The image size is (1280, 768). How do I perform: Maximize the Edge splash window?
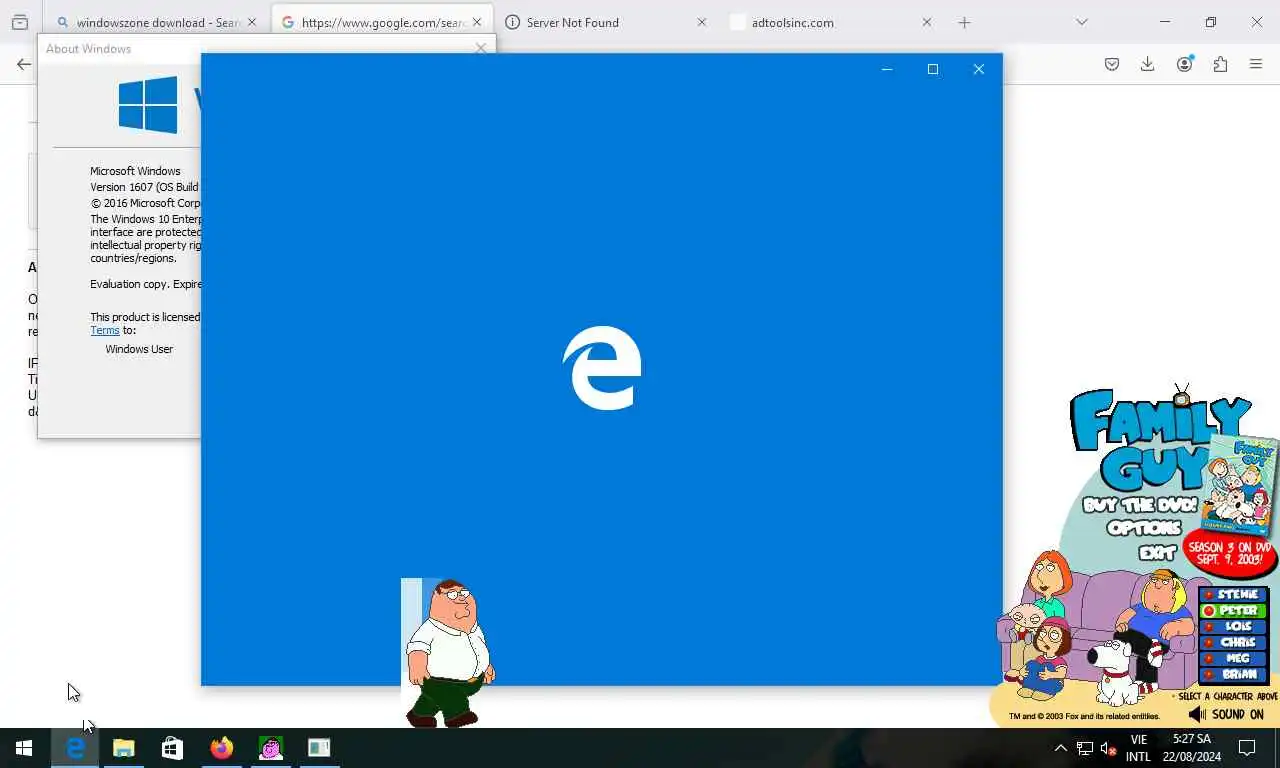click(933, 69)
